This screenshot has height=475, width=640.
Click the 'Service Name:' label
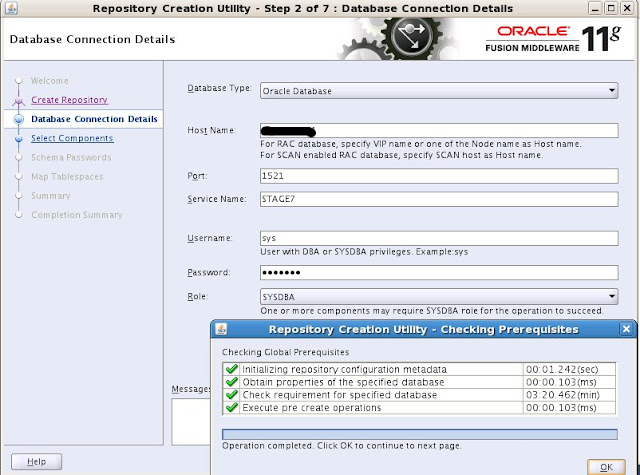[x=217, y=199]
